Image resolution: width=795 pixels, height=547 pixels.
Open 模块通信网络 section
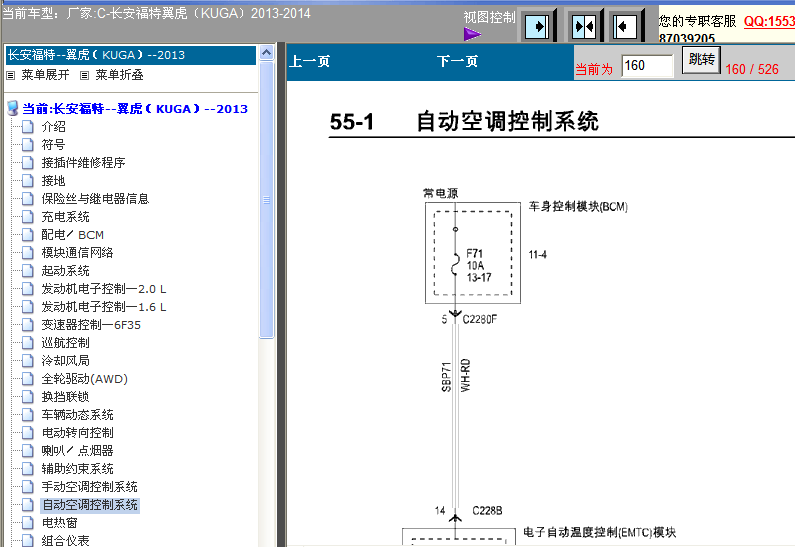click(x=77, y=252)
